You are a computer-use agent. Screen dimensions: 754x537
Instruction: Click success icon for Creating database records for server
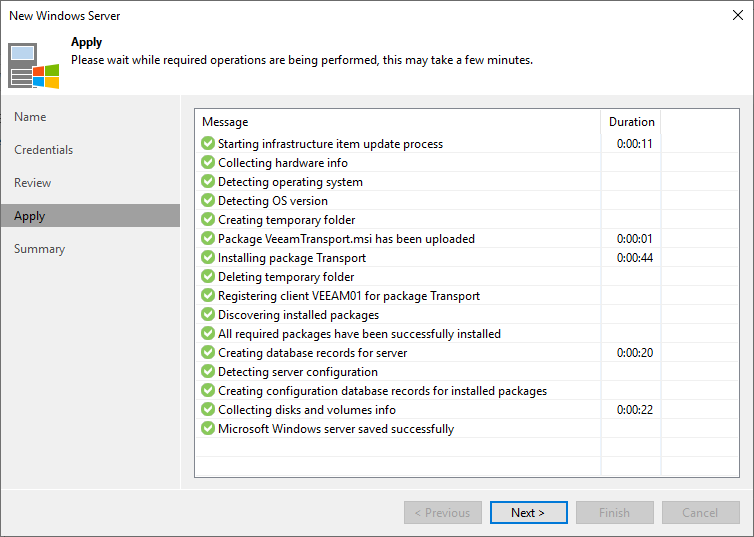(x=208, y=352)
